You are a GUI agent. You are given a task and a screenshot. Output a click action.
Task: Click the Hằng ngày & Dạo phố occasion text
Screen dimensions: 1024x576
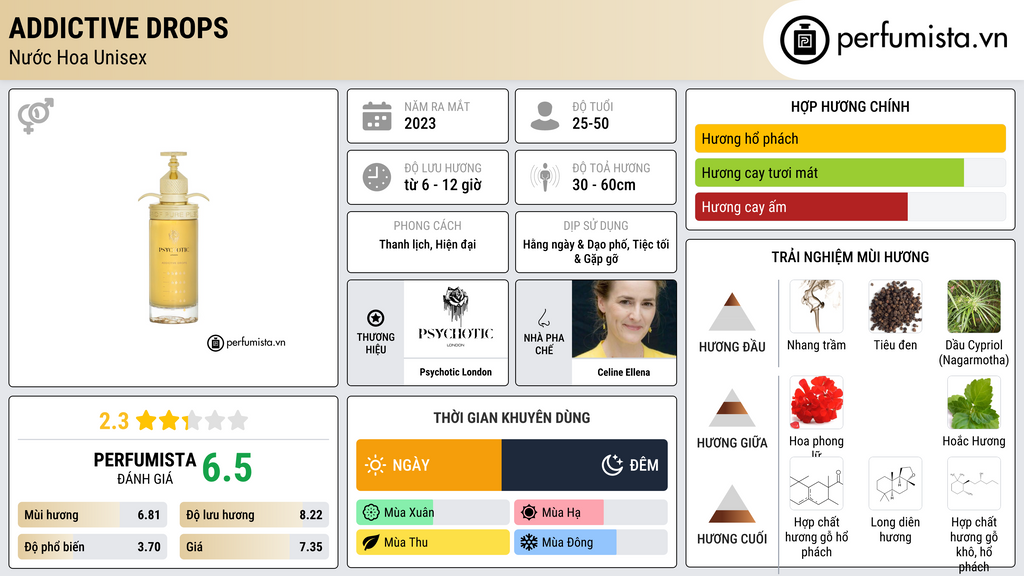[x=596, y=251]
